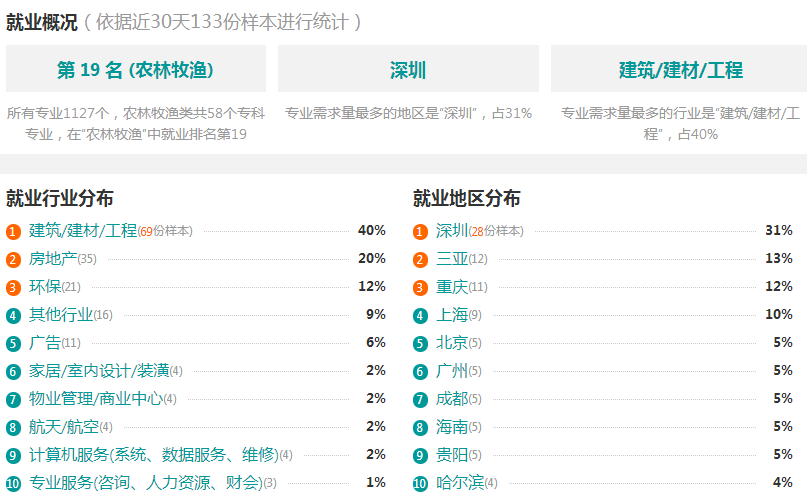
Task: Click the 就业地区分布 heading
Action: point(466,198)
